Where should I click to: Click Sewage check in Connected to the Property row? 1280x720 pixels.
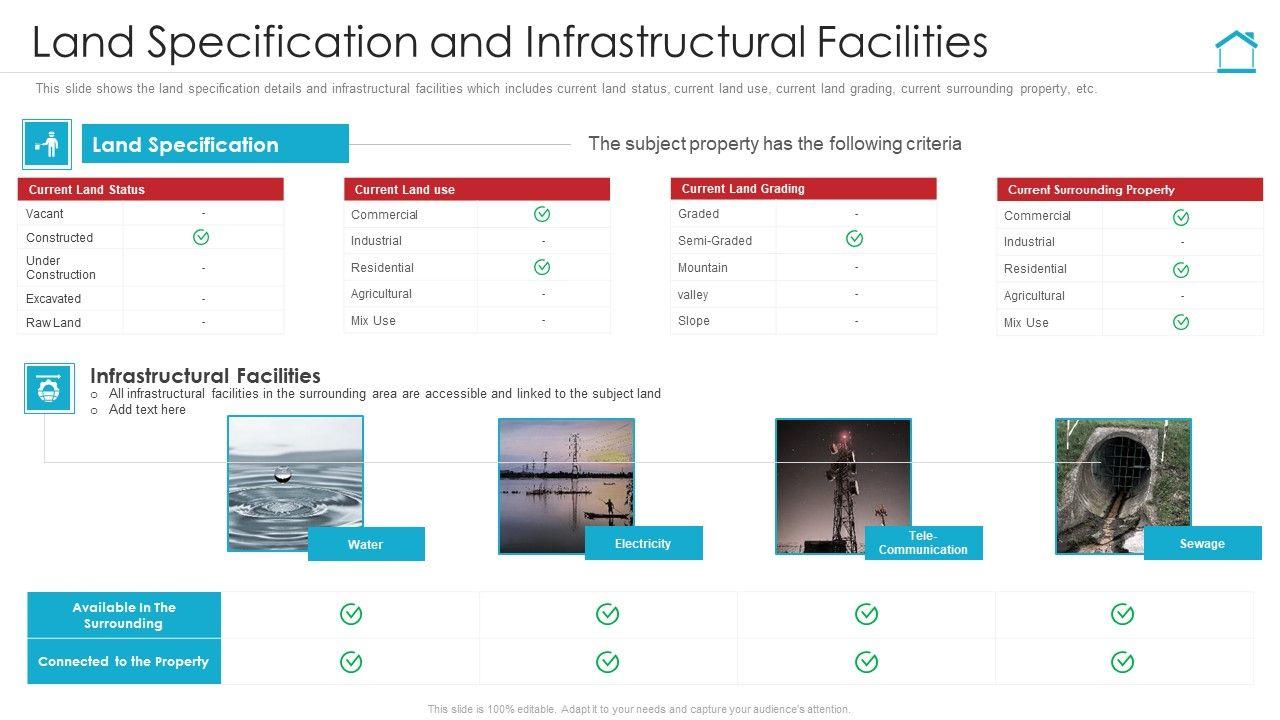1123,662
